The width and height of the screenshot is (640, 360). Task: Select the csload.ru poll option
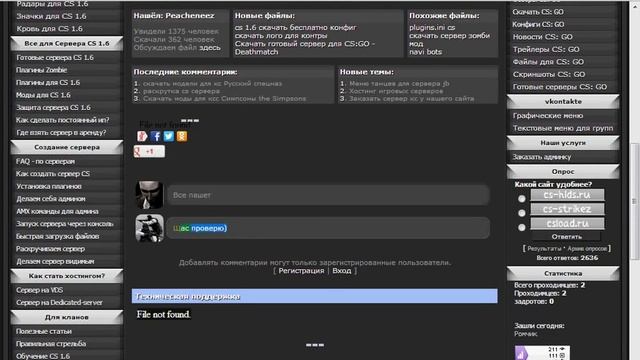click(x=522, y=227)
